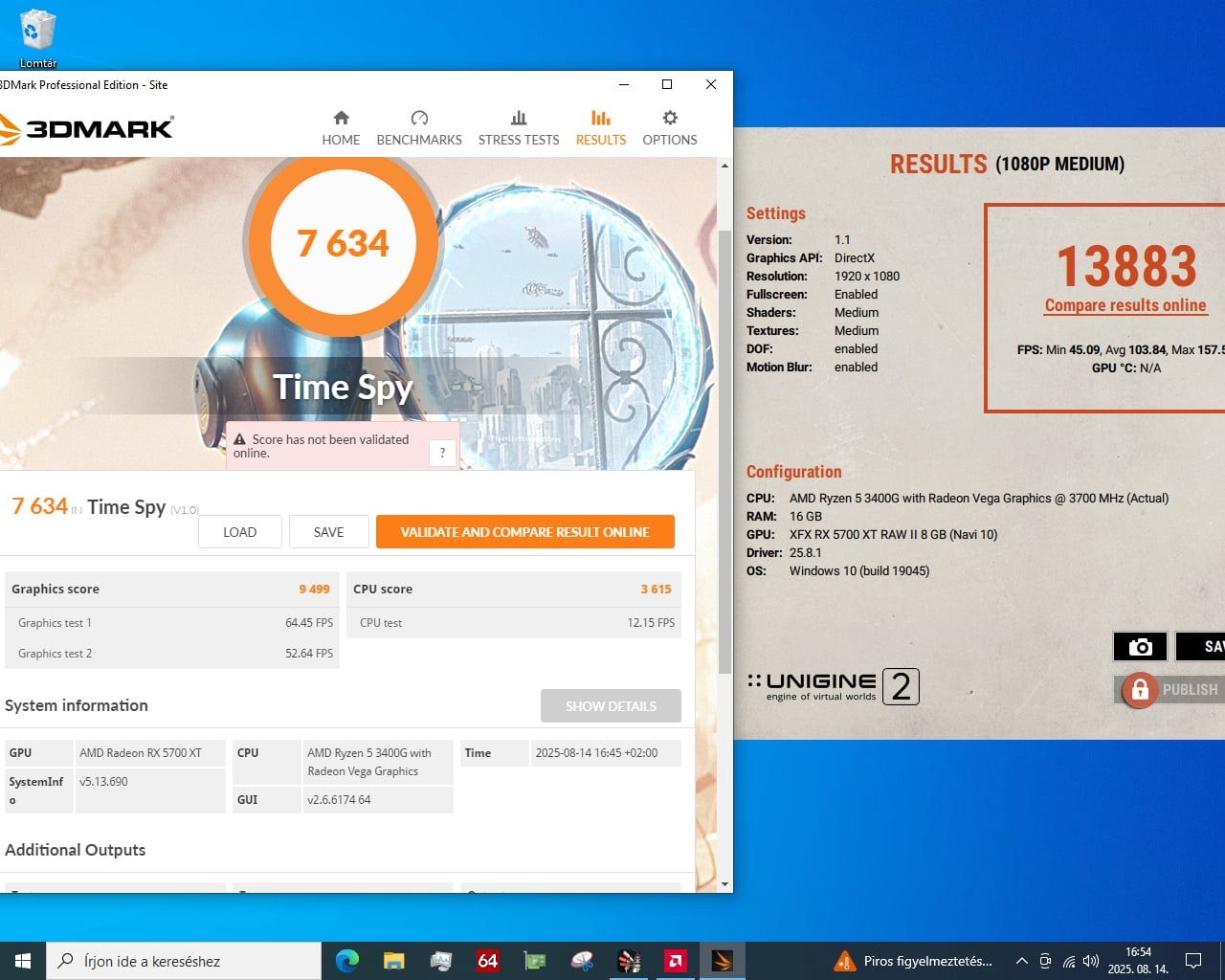Click the 7 634 score circle
Screen dimensions: 1225x980
(343, 243)
